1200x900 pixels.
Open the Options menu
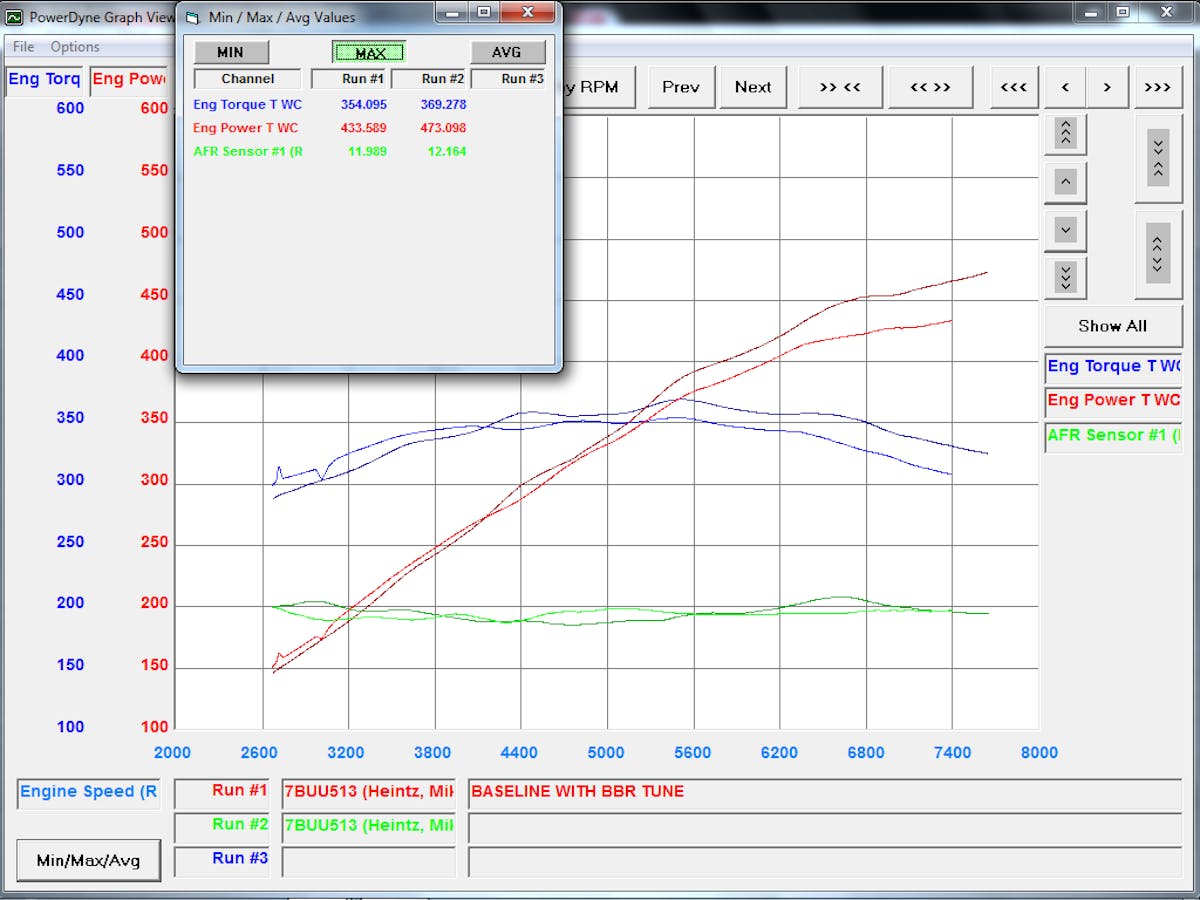[75, 47]
